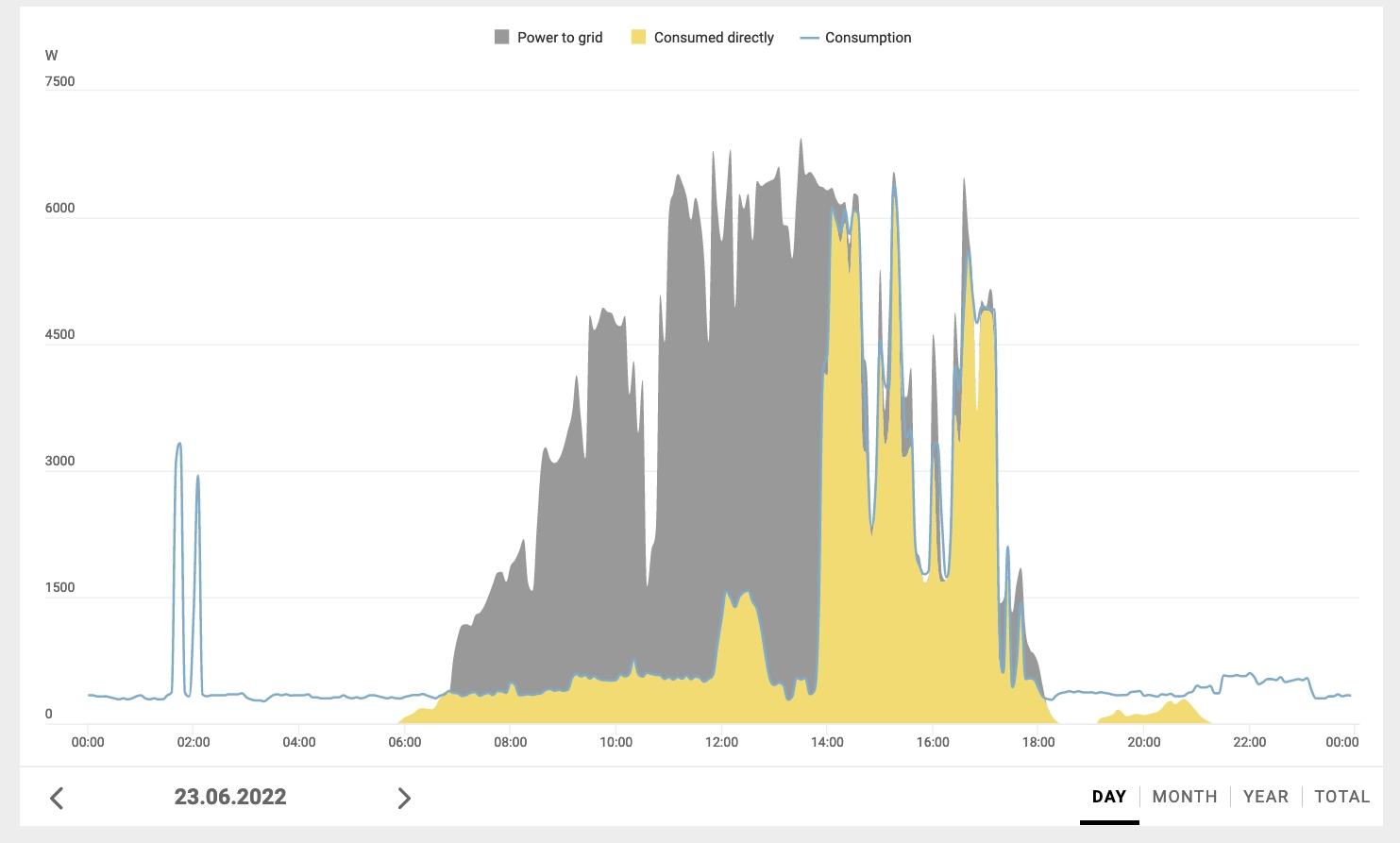Click the 14:00 x-axis label
The image size is (1400, 843).
coord(827,743)
